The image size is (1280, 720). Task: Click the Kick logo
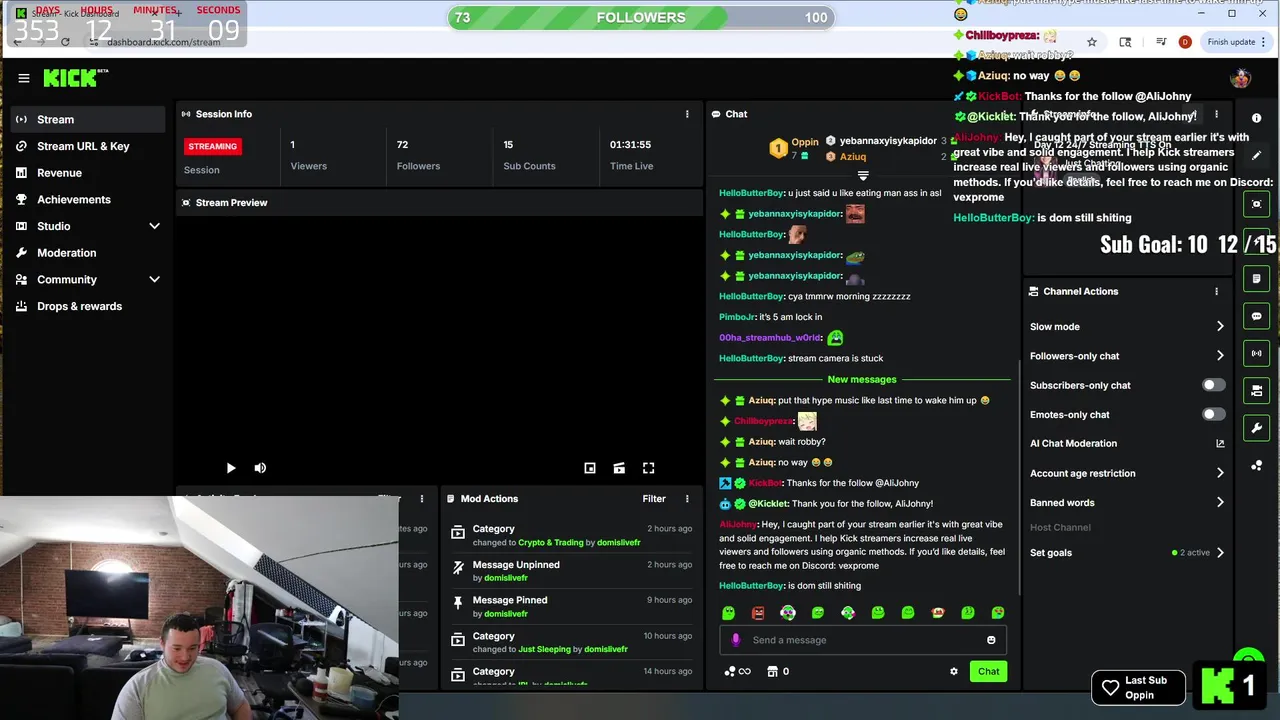pos(74,78)
